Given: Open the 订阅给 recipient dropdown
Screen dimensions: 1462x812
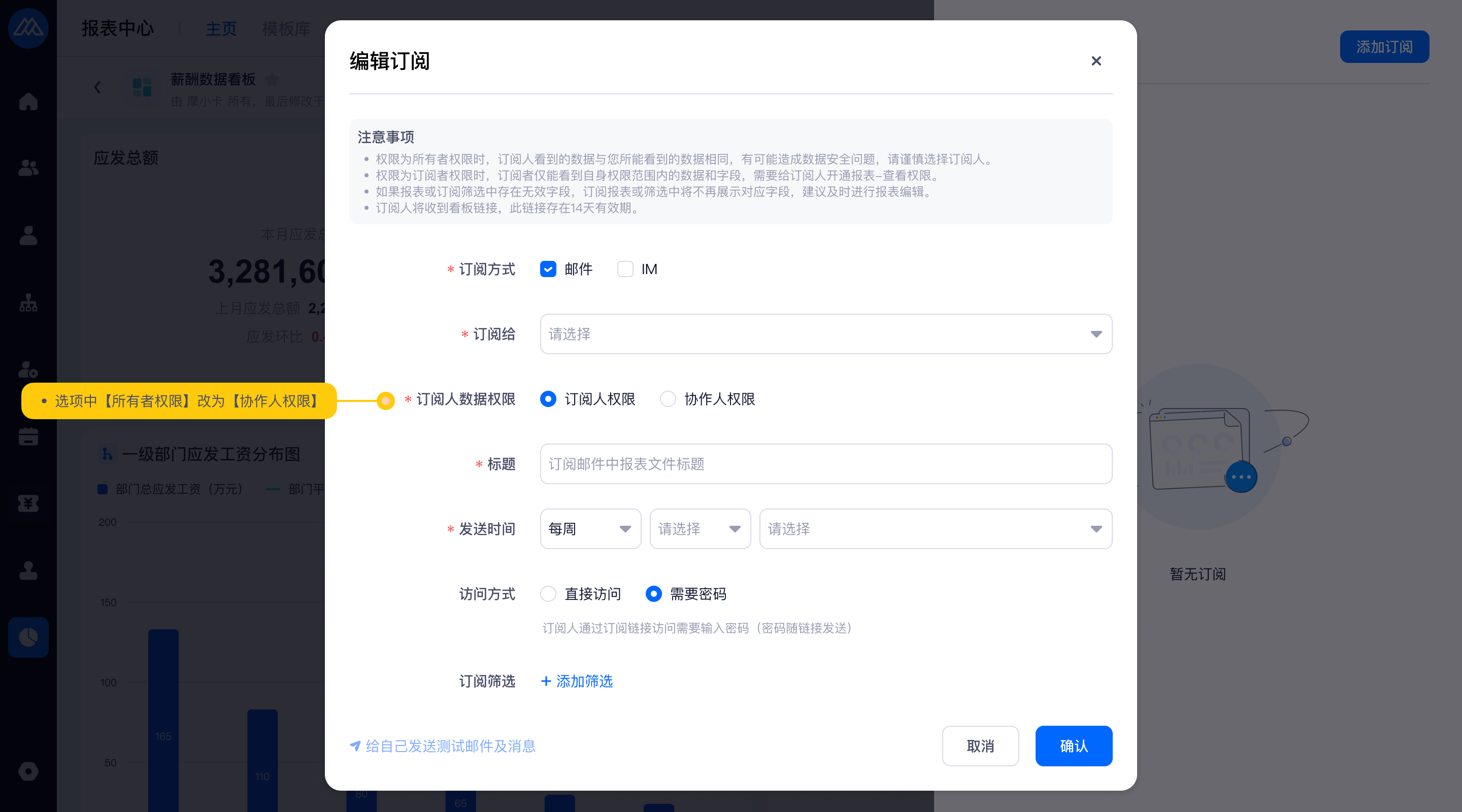Looking at the screenshot, I should [x=826, y=333].
